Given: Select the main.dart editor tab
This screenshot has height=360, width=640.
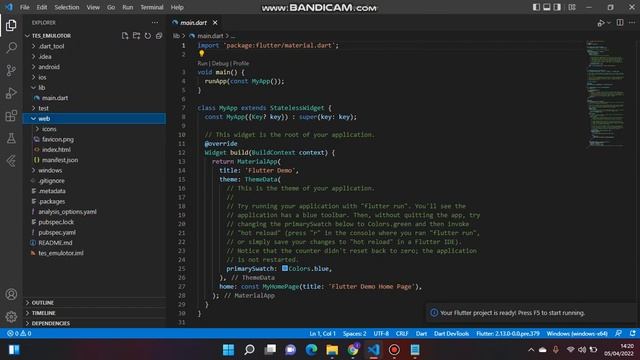Looking at the screenshot, I should (x=193, y=23).
